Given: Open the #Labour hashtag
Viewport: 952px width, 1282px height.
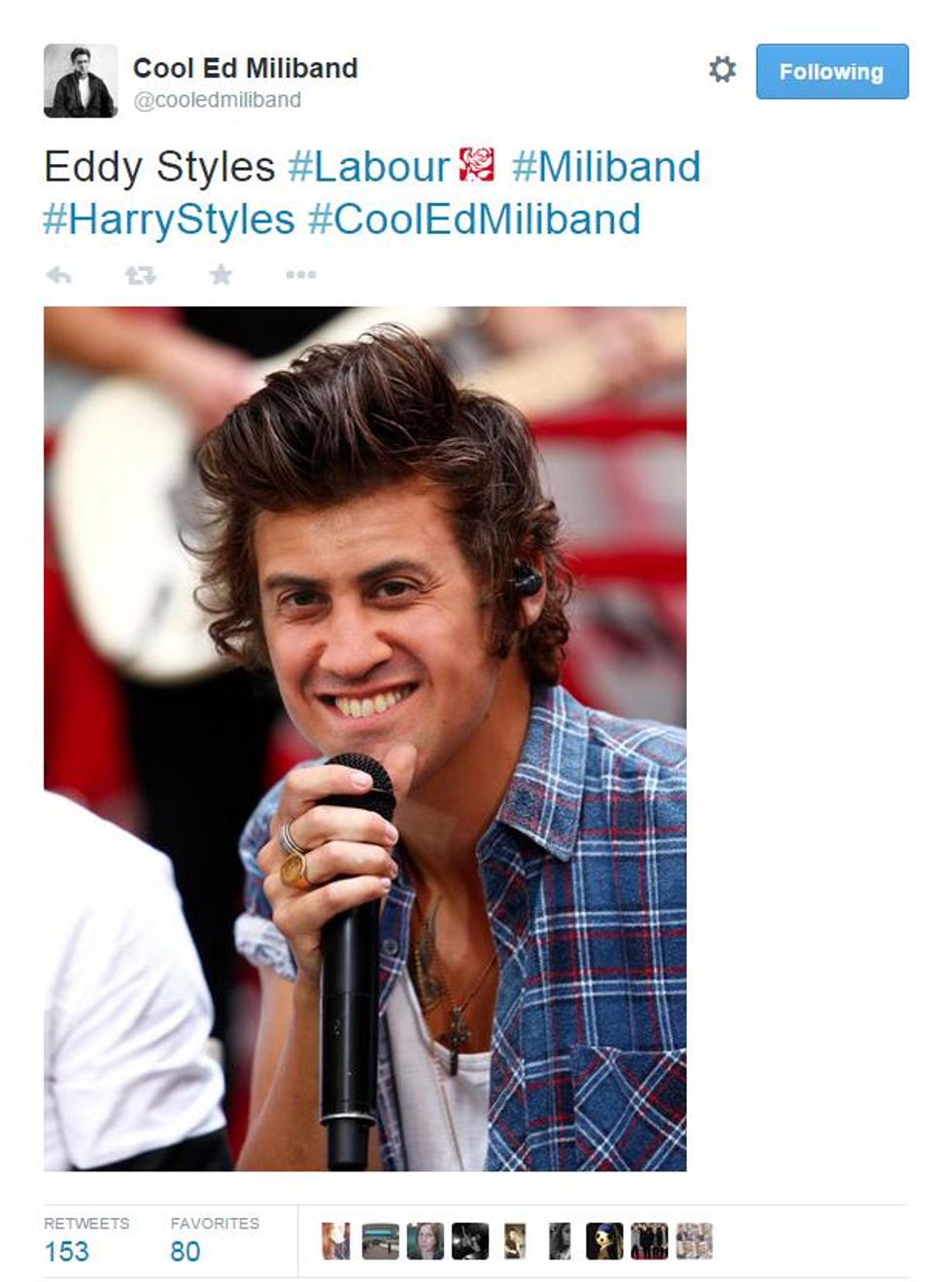Looking at the screenshot, I should (369, 167).
